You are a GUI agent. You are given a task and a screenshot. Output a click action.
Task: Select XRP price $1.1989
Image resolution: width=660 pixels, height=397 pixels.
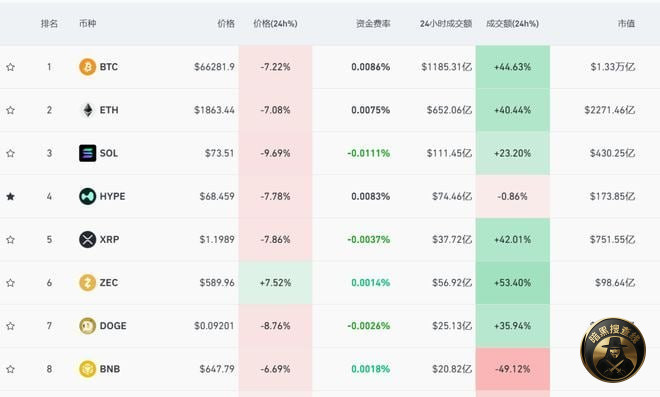pyautogui.click(x=217, y=240)
